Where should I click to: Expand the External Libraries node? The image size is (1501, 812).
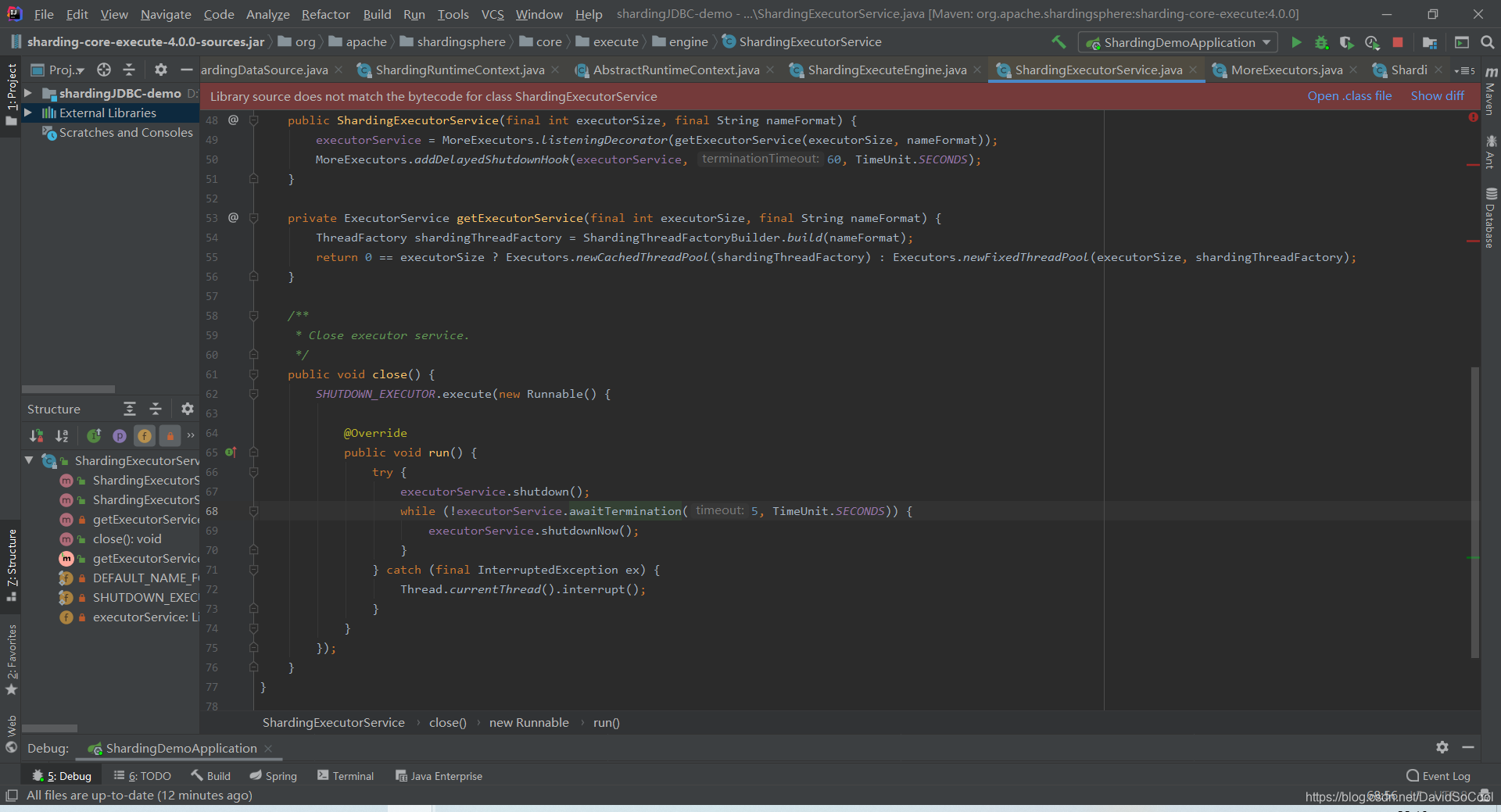[28, 113]
